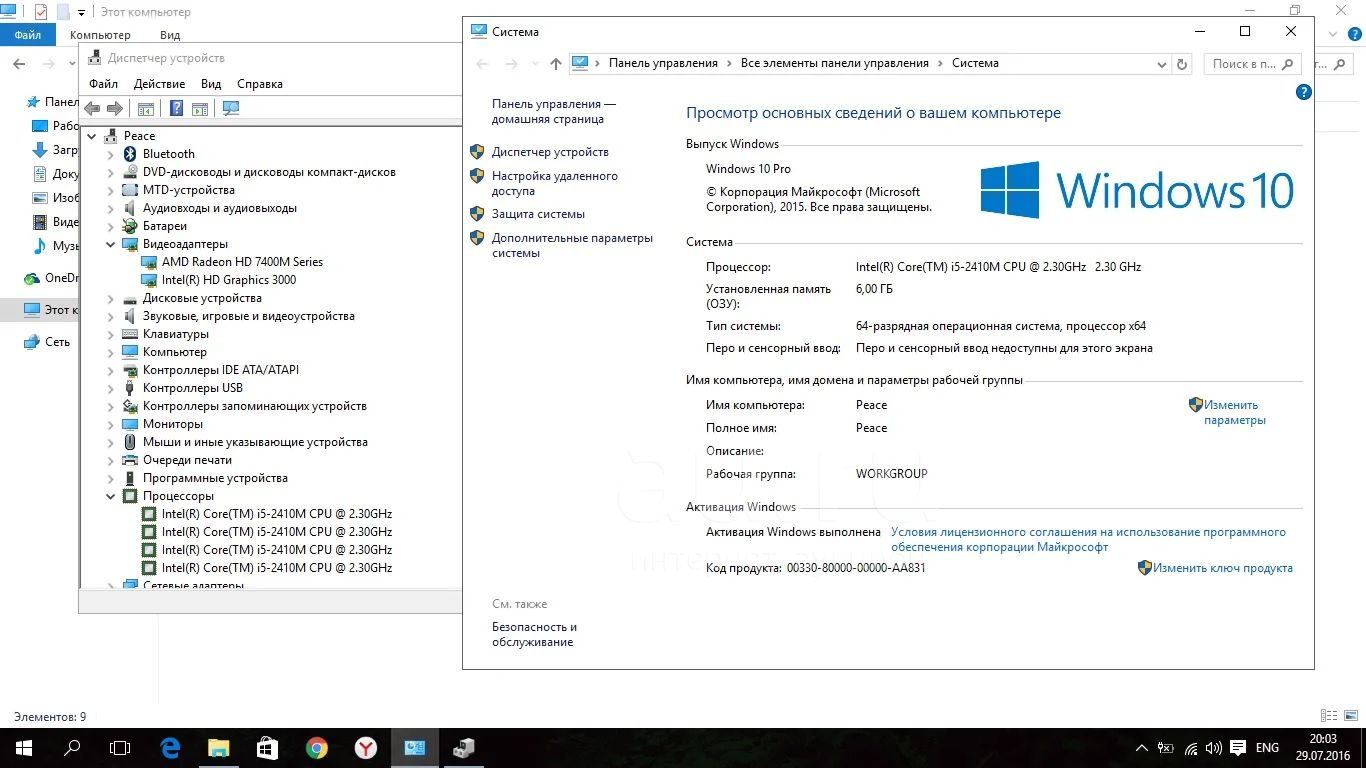This screenshot has height=768, width=1366.
Task: Launch Microsoft Edge from the taskbar
Action: point(169,747)
